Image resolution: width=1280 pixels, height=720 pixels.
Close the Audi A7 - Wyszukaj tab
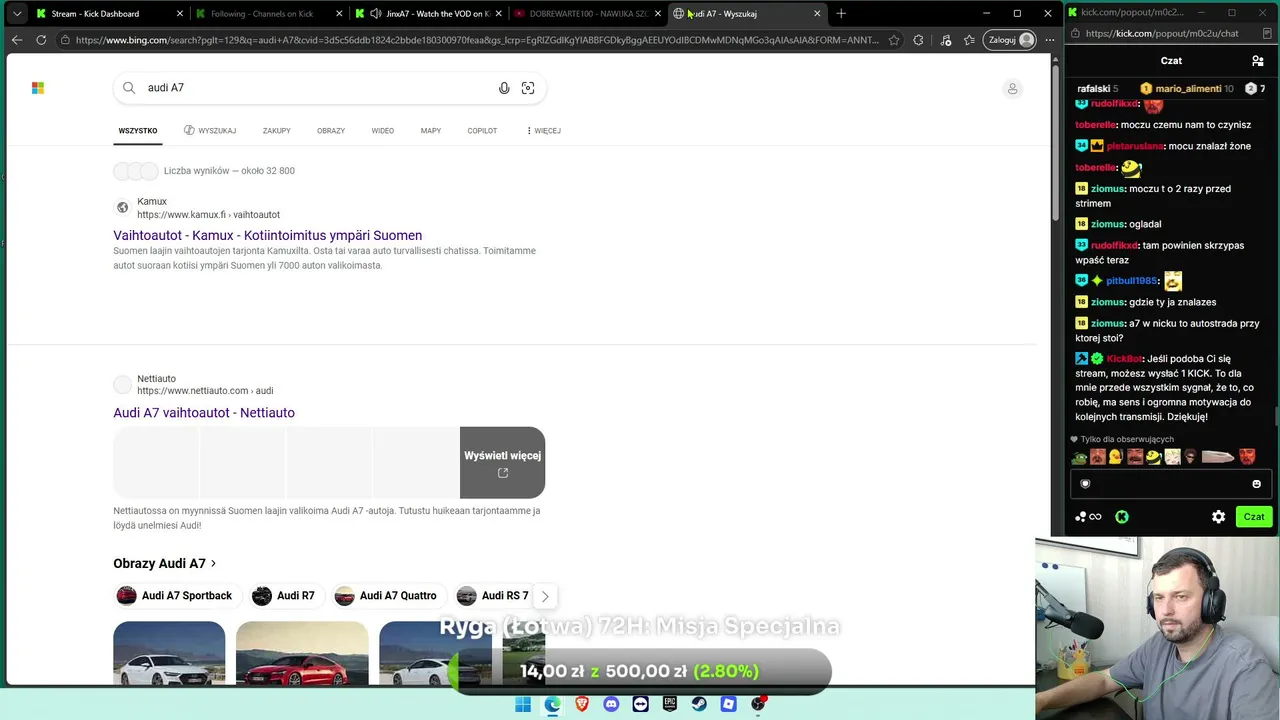pos(817,14)
